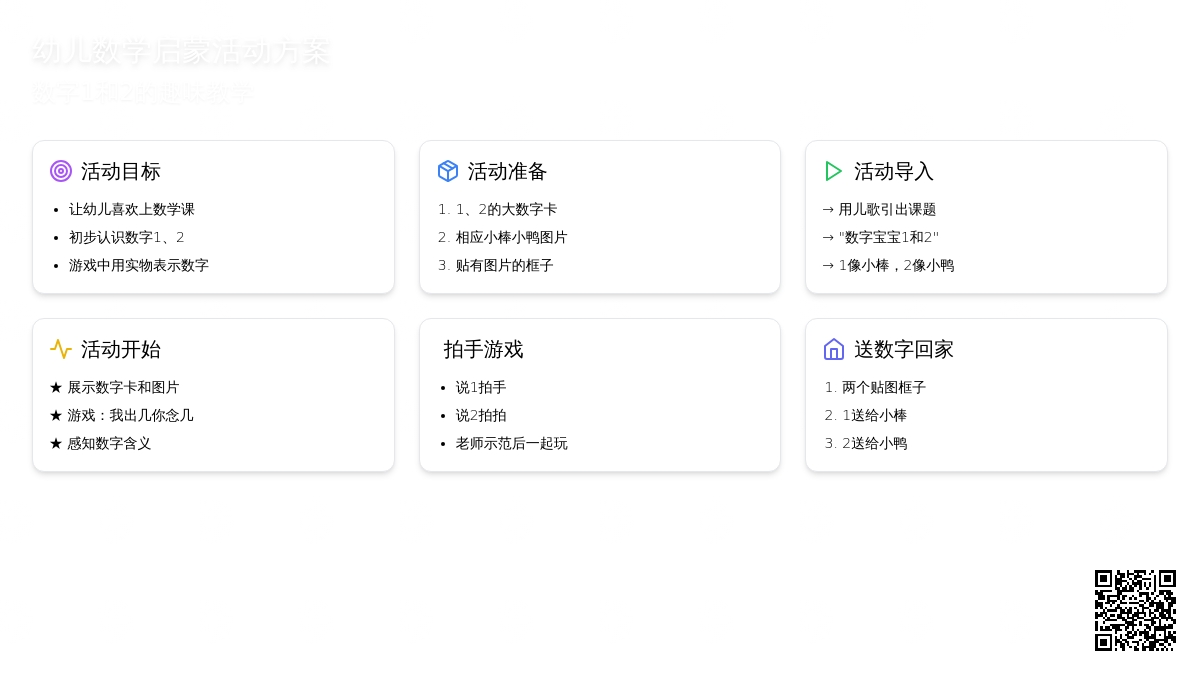The image size is (1200, 675).
Task: Click the green play icon beside 活动导入
Action: (833, 171)
